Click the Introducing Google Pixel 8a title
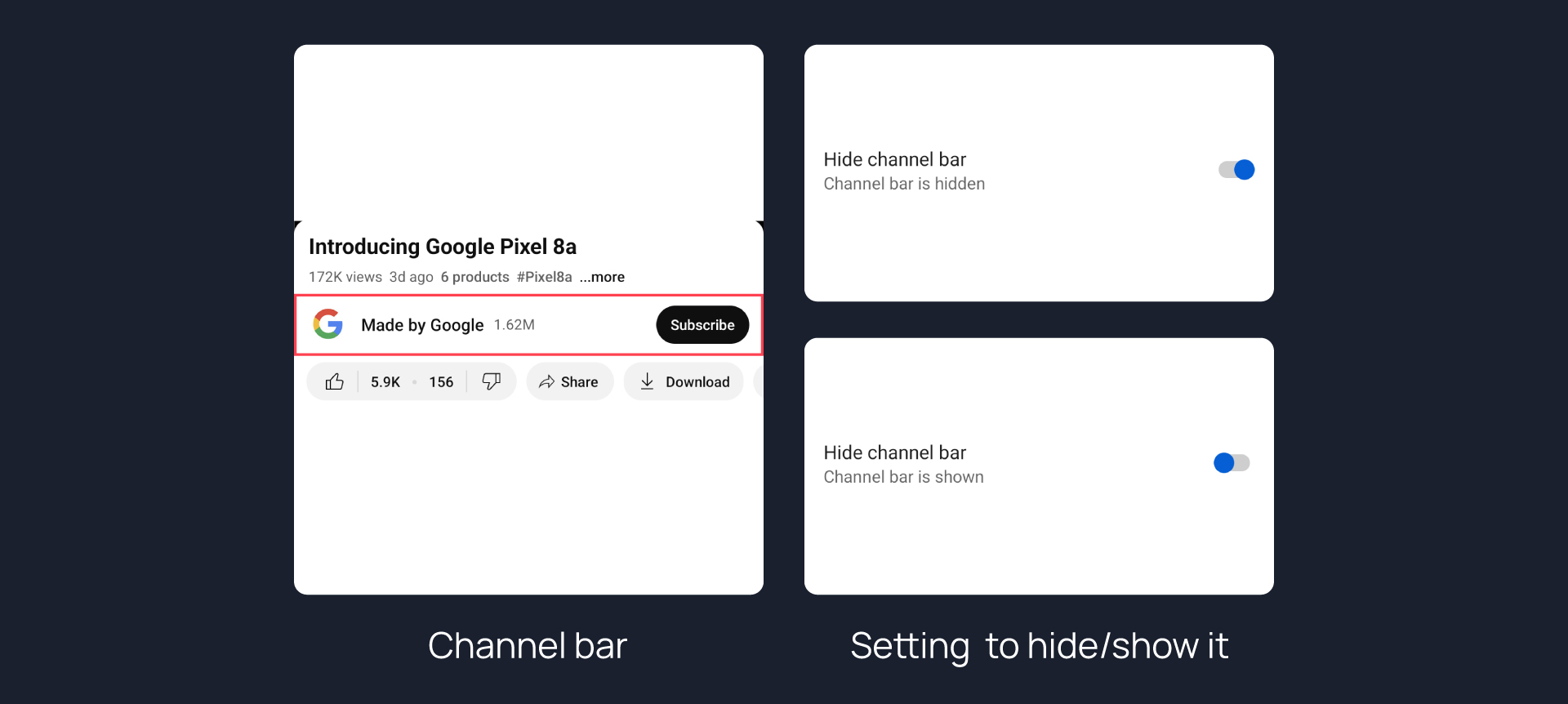Image resolution: width=1568 pixels, height=704 pixels. (x=443, y=247)
